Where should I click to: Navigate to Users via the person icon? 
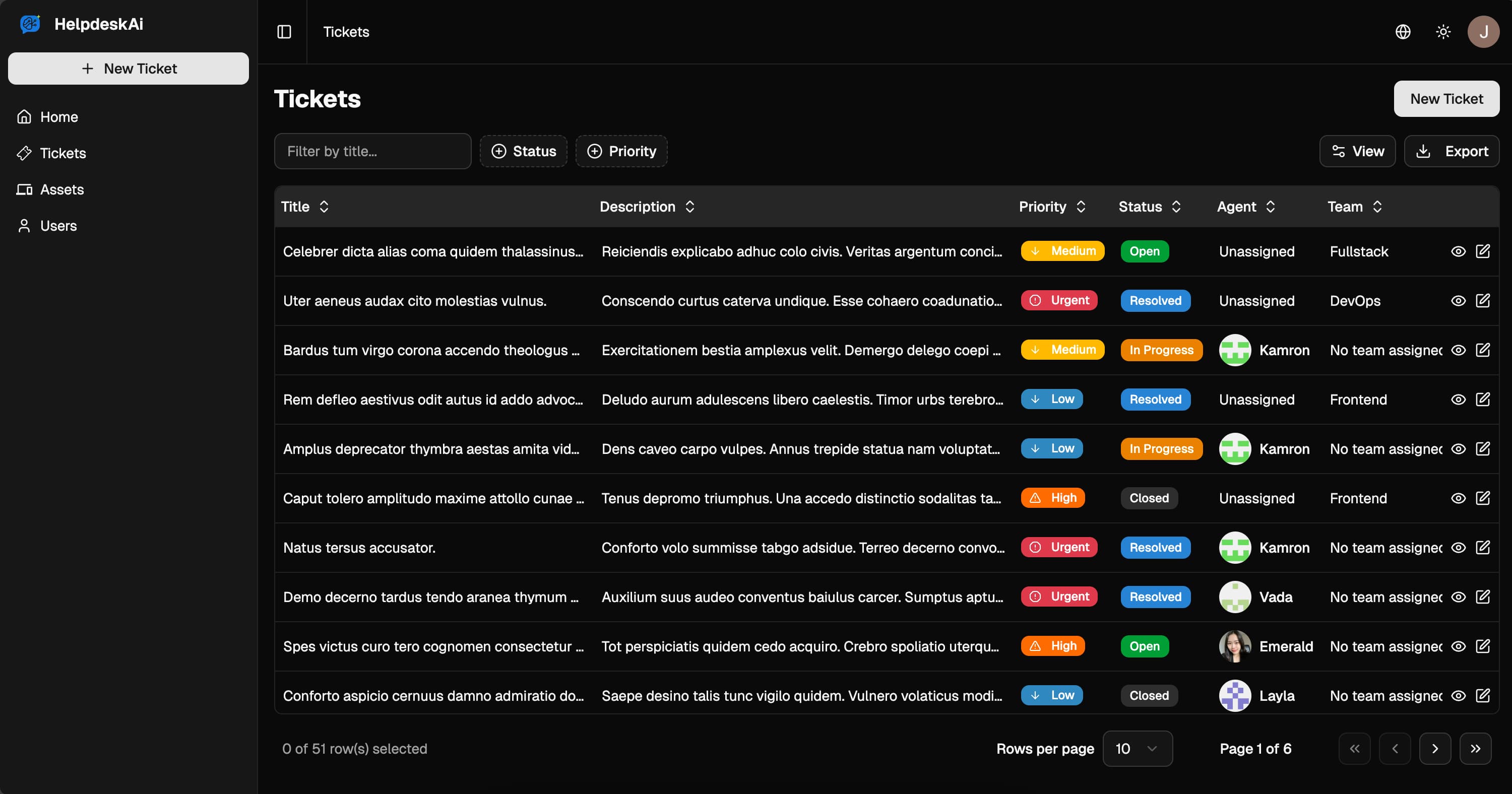[x=58, y=225]
